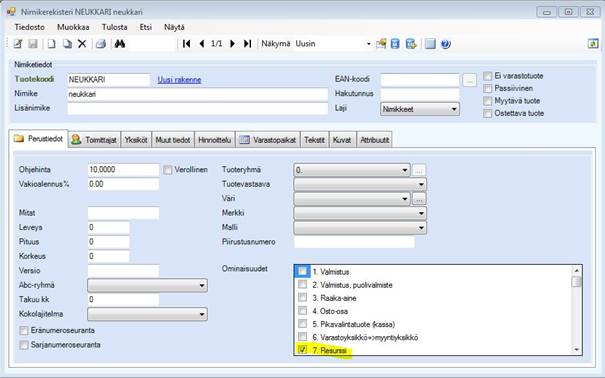Viewport: 605px width, 378px height.
Task: Enable Sarjanumeroseuranta checkbox
Action: [x=24, y=344]
